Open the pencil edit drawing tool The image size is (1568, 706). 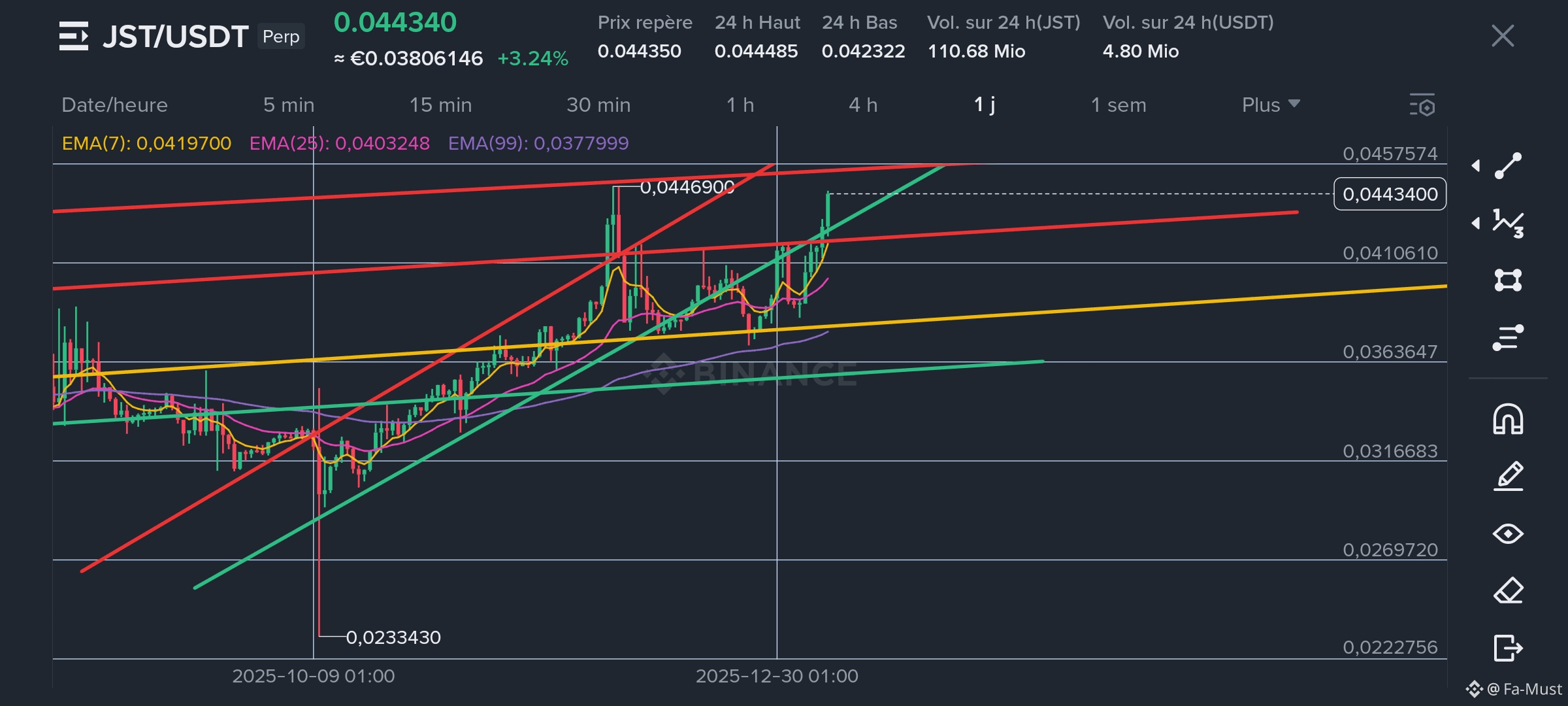[1508, 477]
